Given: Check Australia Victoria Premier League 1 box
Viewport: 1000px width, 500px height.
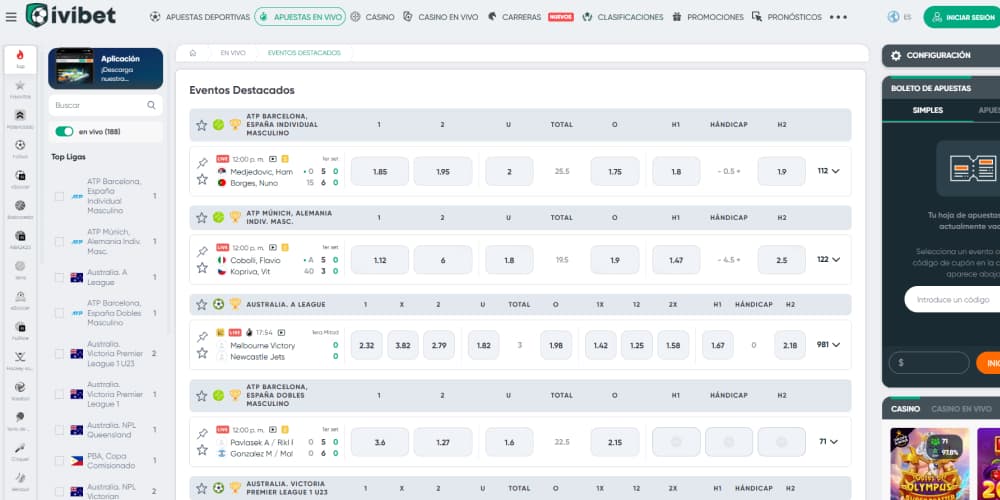Looking at the screenshot, I should tap(59, 394).
